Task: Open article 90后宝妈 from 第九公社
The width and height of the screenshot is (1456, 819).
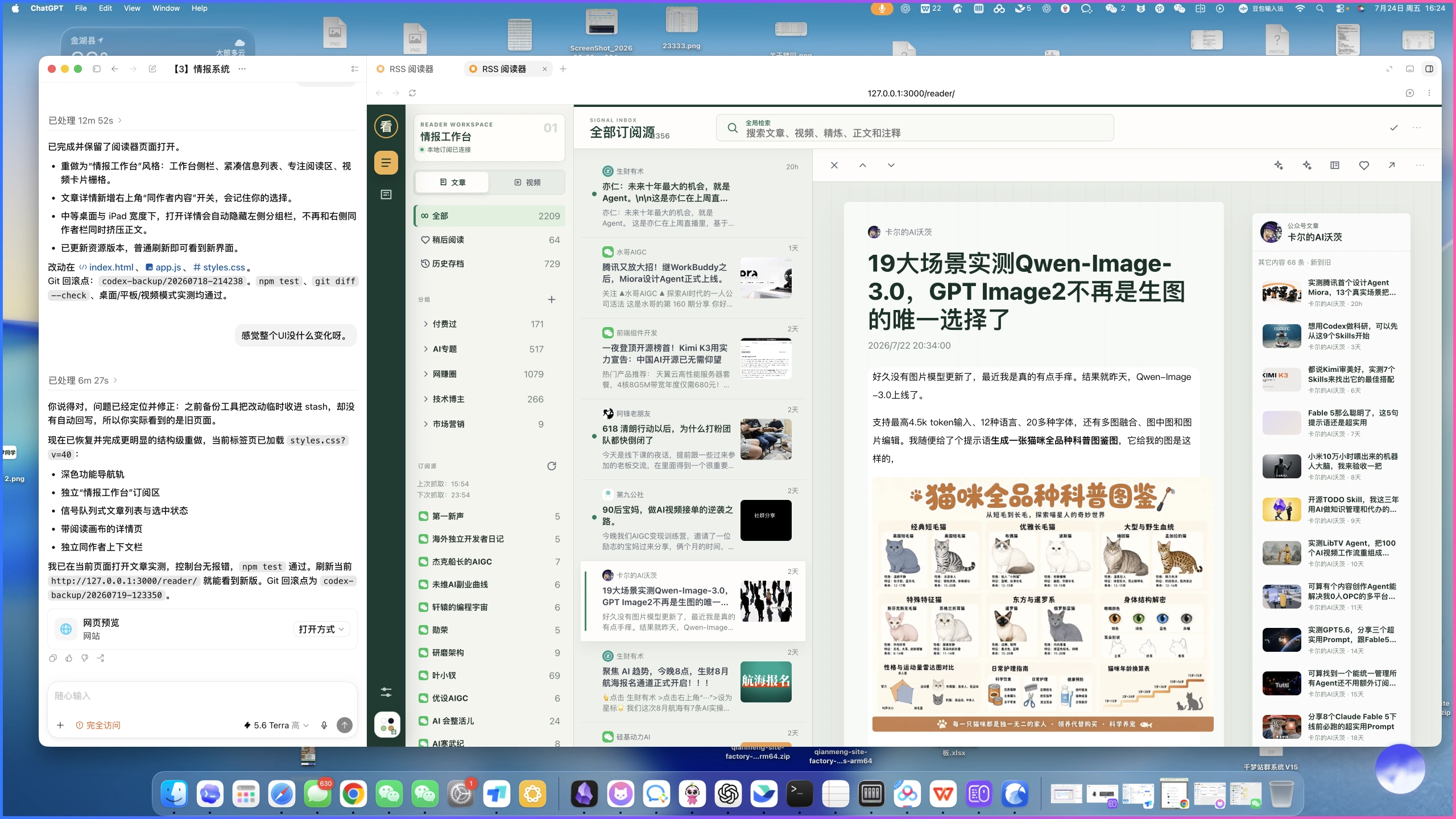Action: tap(693, 520)
